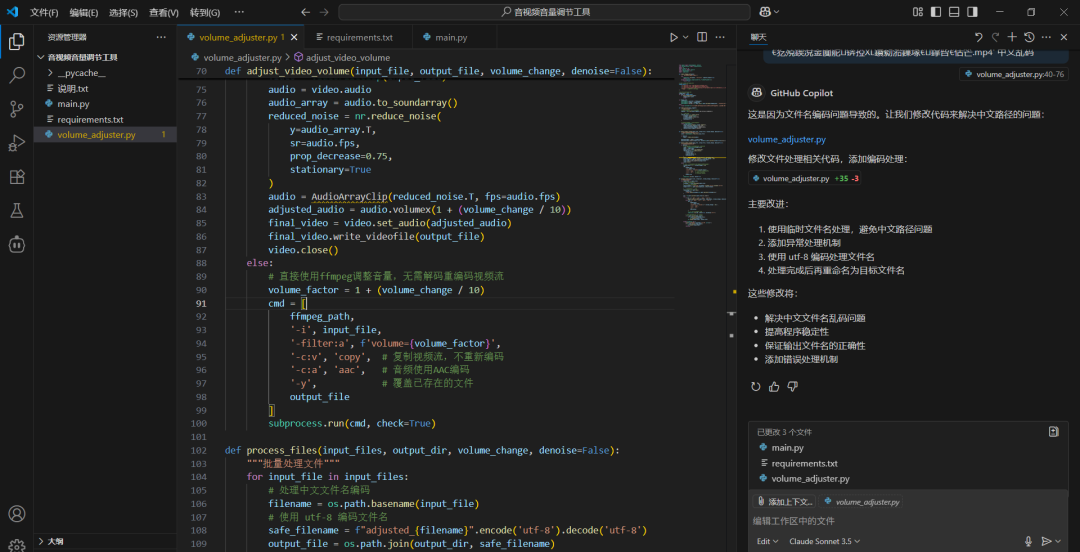This screenshot has width=1080, height=552.
Task: Open the Testing flask view
Action: click(x=17, y=210)
